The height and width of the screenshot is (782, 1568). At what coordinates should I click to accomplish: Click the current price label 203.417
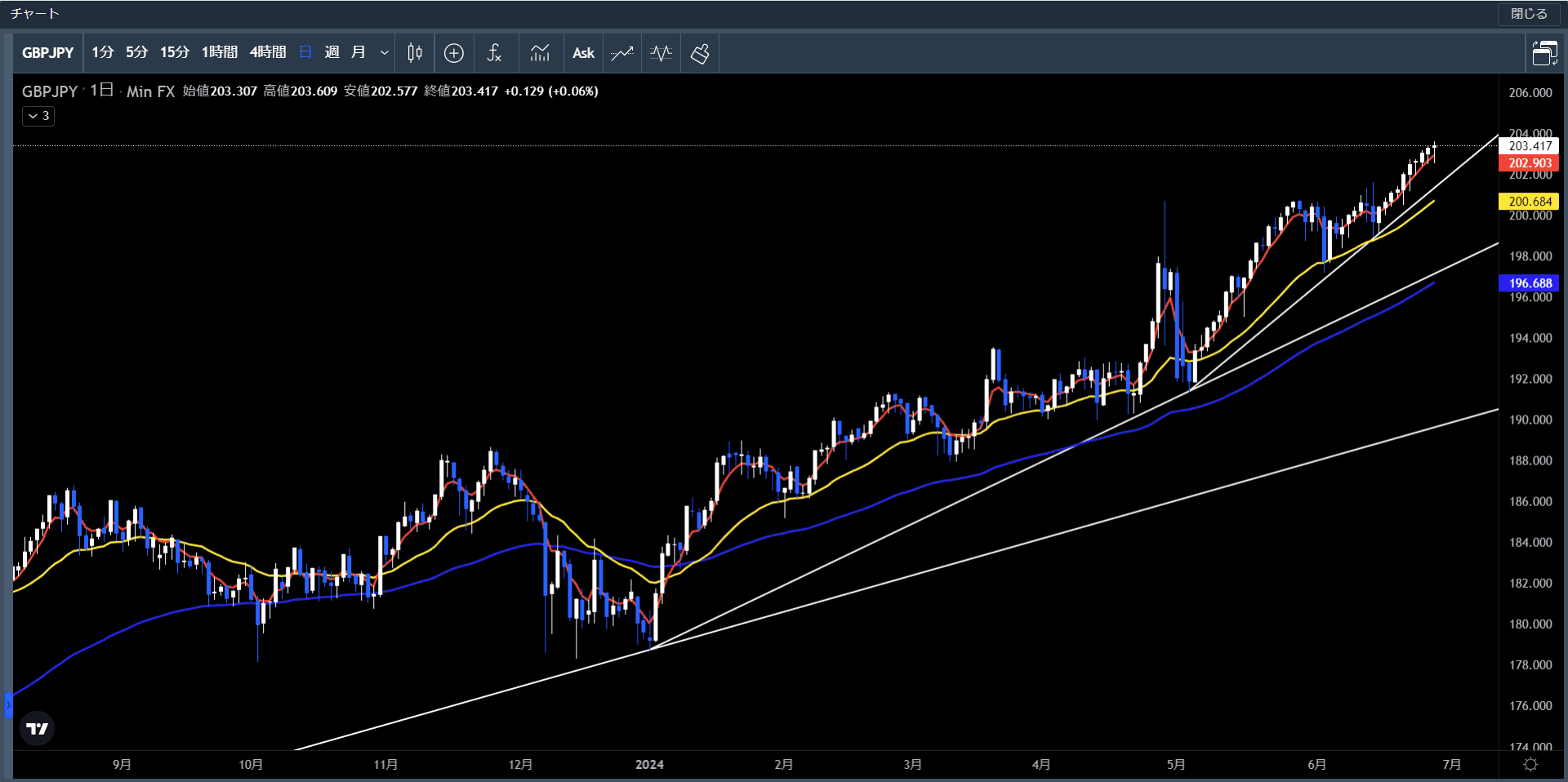[x=1530, y=146]
